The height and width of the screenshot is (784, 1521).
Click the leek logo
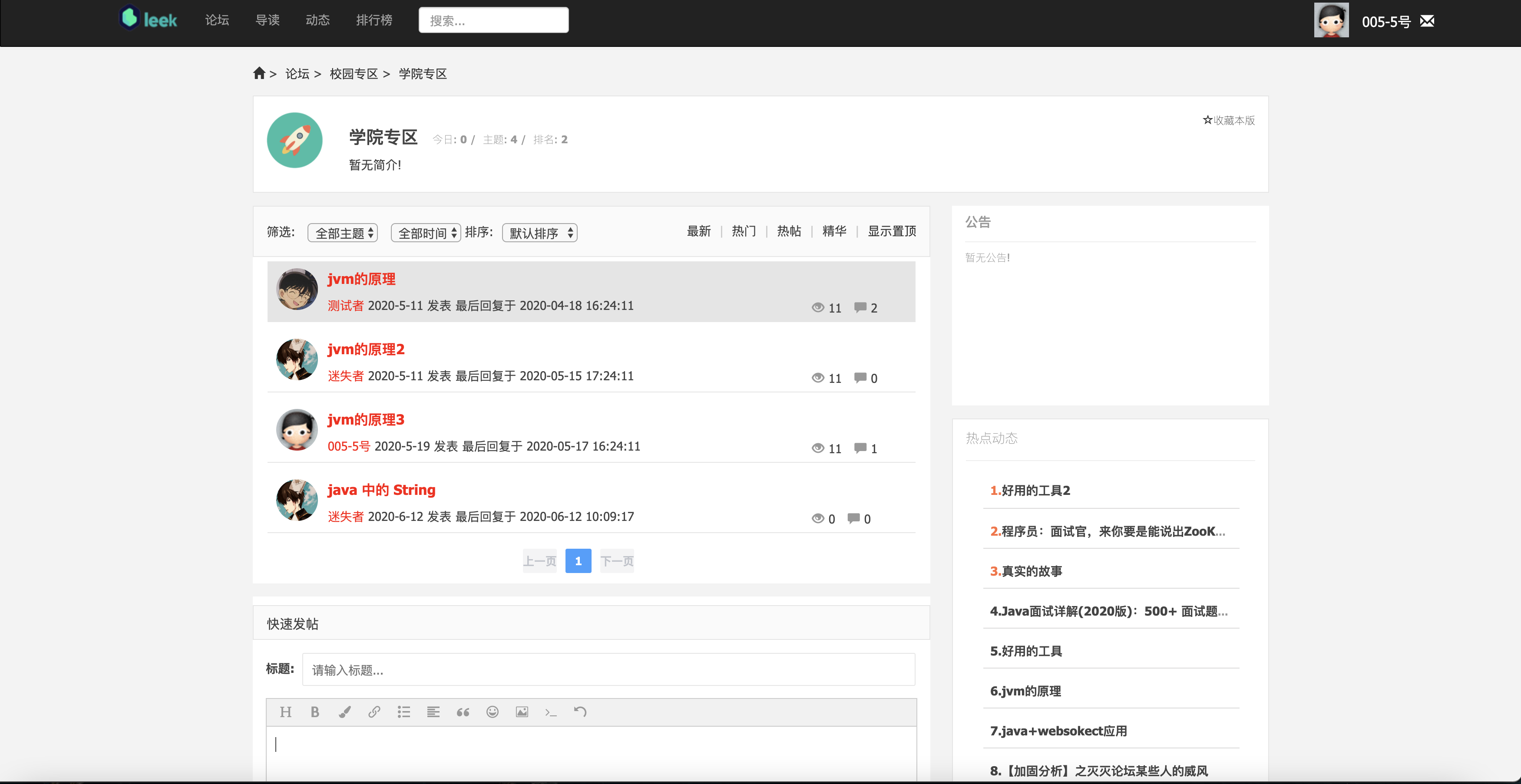[148, 19]
